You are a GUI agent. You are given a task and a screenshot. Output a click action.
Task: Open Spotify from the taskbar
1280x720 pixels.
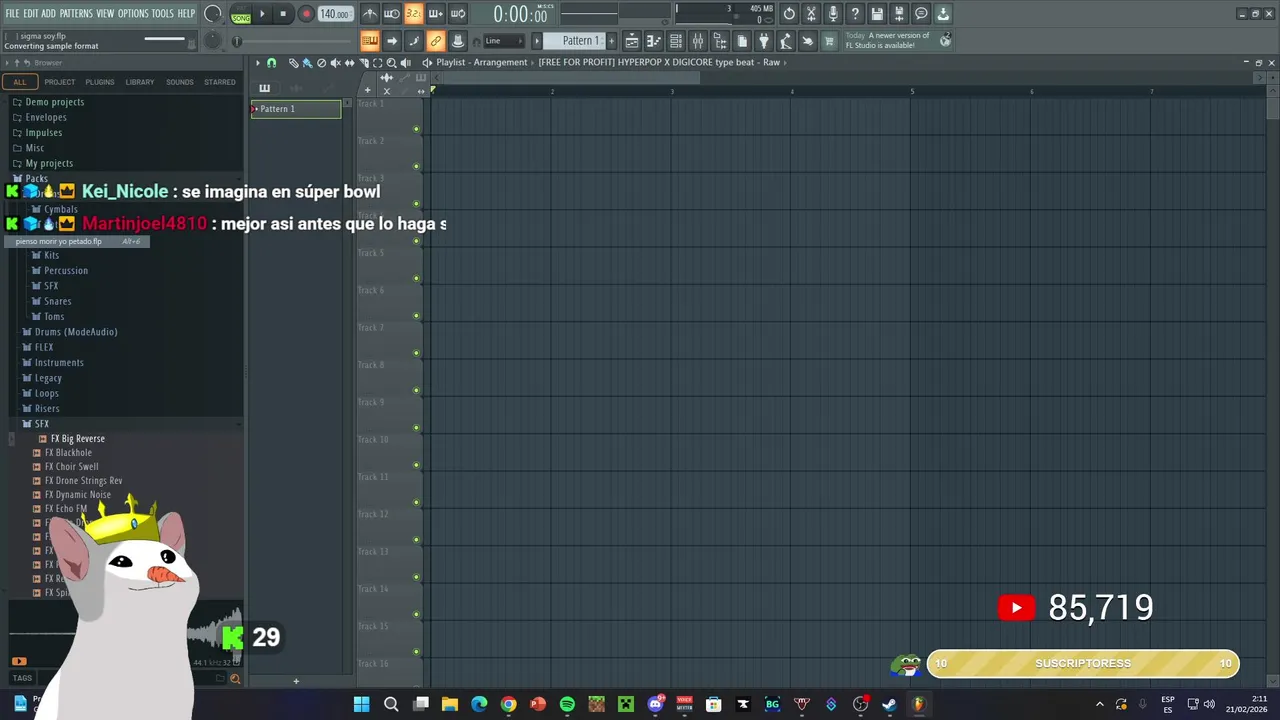pyautogui.click(x=567, y=704)
